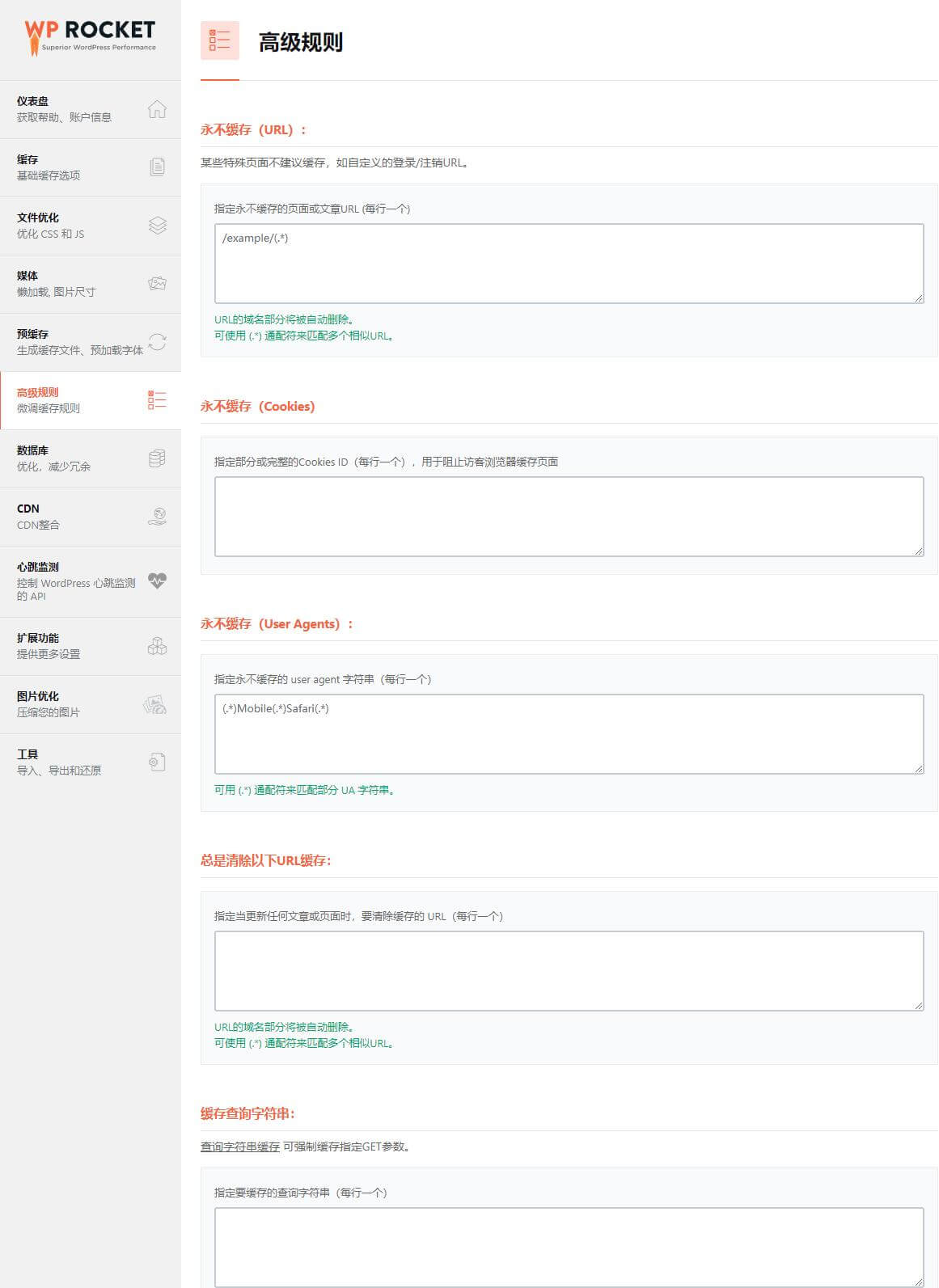This screenshot has width=939, height=1288.
Task: Edit the never-cache User Agents textarea
Action: 569,734
